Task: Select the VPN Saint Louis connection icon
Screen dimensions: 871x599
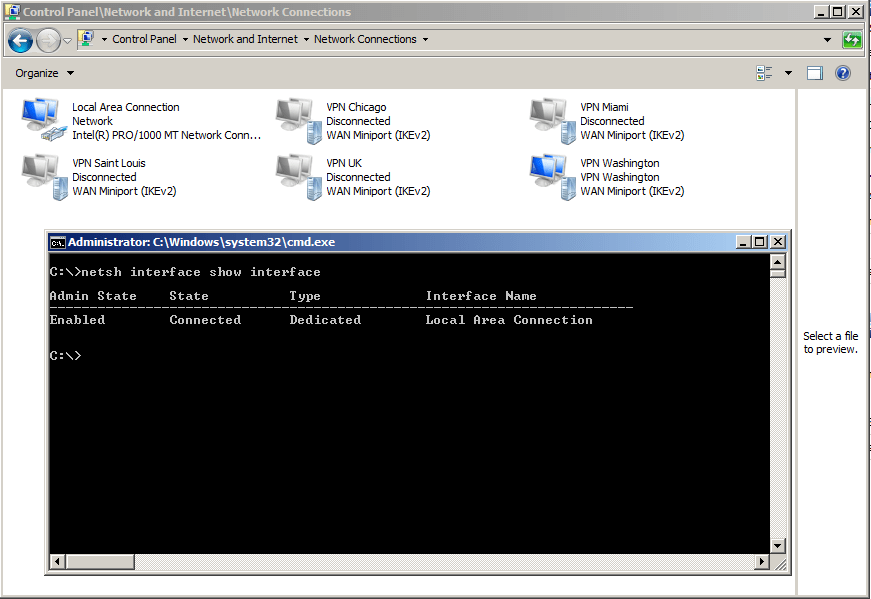Action: pyautogui.click(x=42, y=175)
